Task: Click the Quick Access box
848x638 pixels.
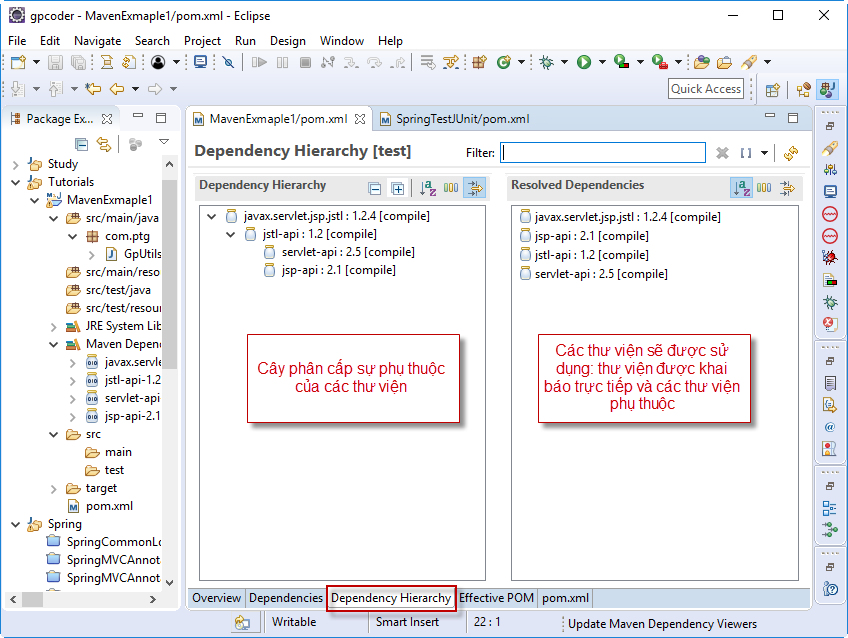Action: click(x=705, y=89)
